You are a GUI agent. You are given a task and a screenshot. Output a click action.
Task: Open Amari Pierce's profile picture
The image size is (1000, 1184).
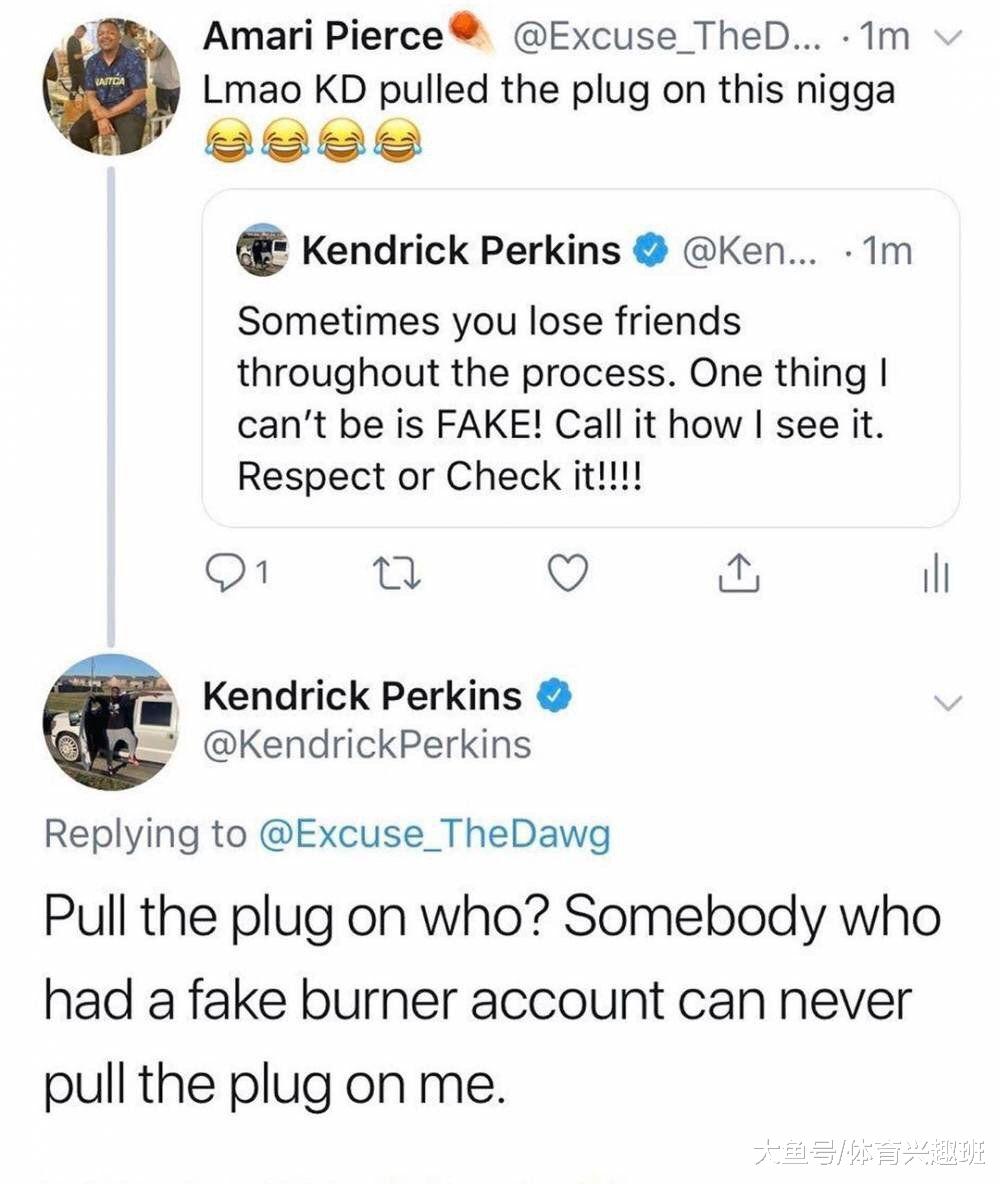tap(110, 85)
